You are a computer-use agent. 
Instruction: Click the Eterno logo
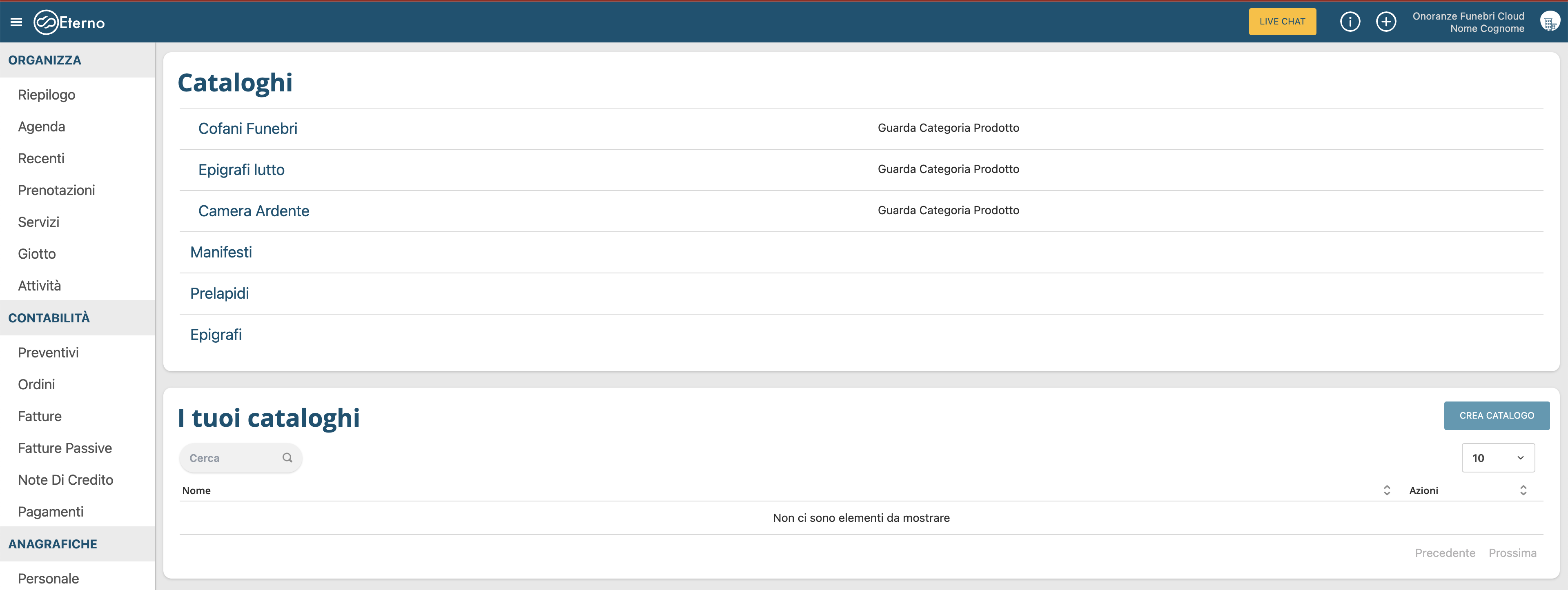click(69, 22)
